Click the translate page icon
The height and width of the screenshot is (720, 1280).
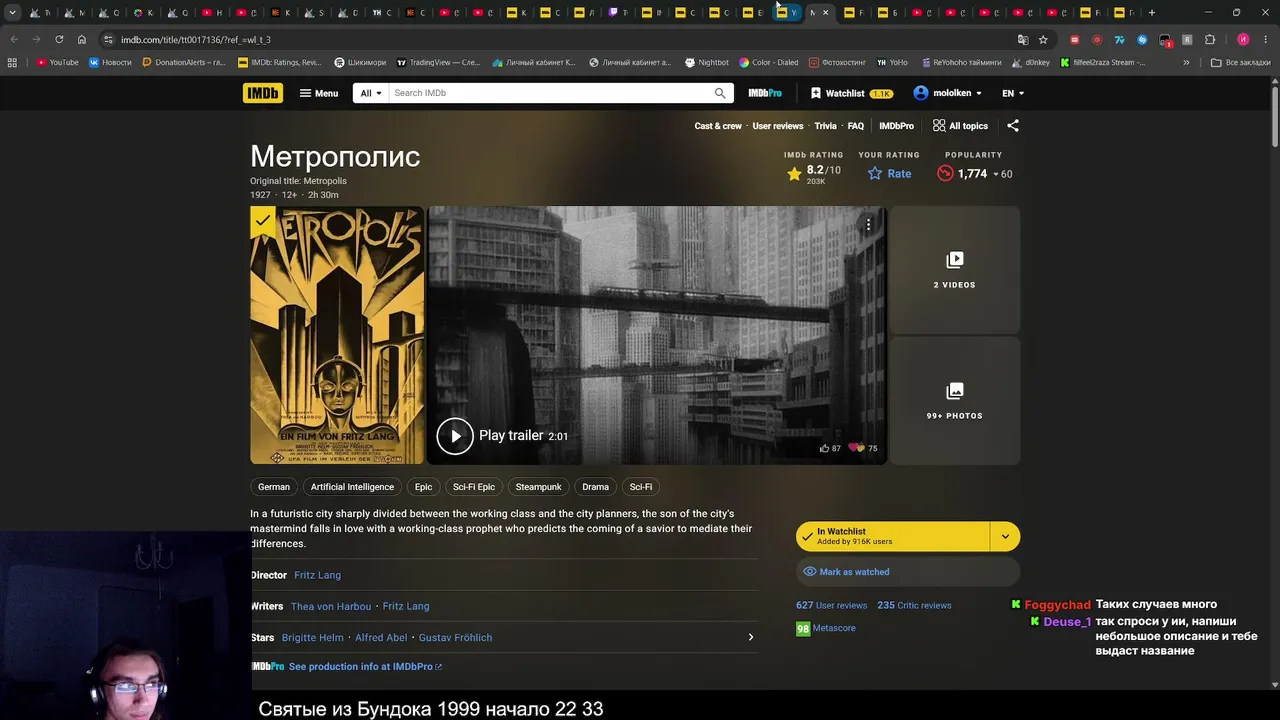click(1023, 40)
